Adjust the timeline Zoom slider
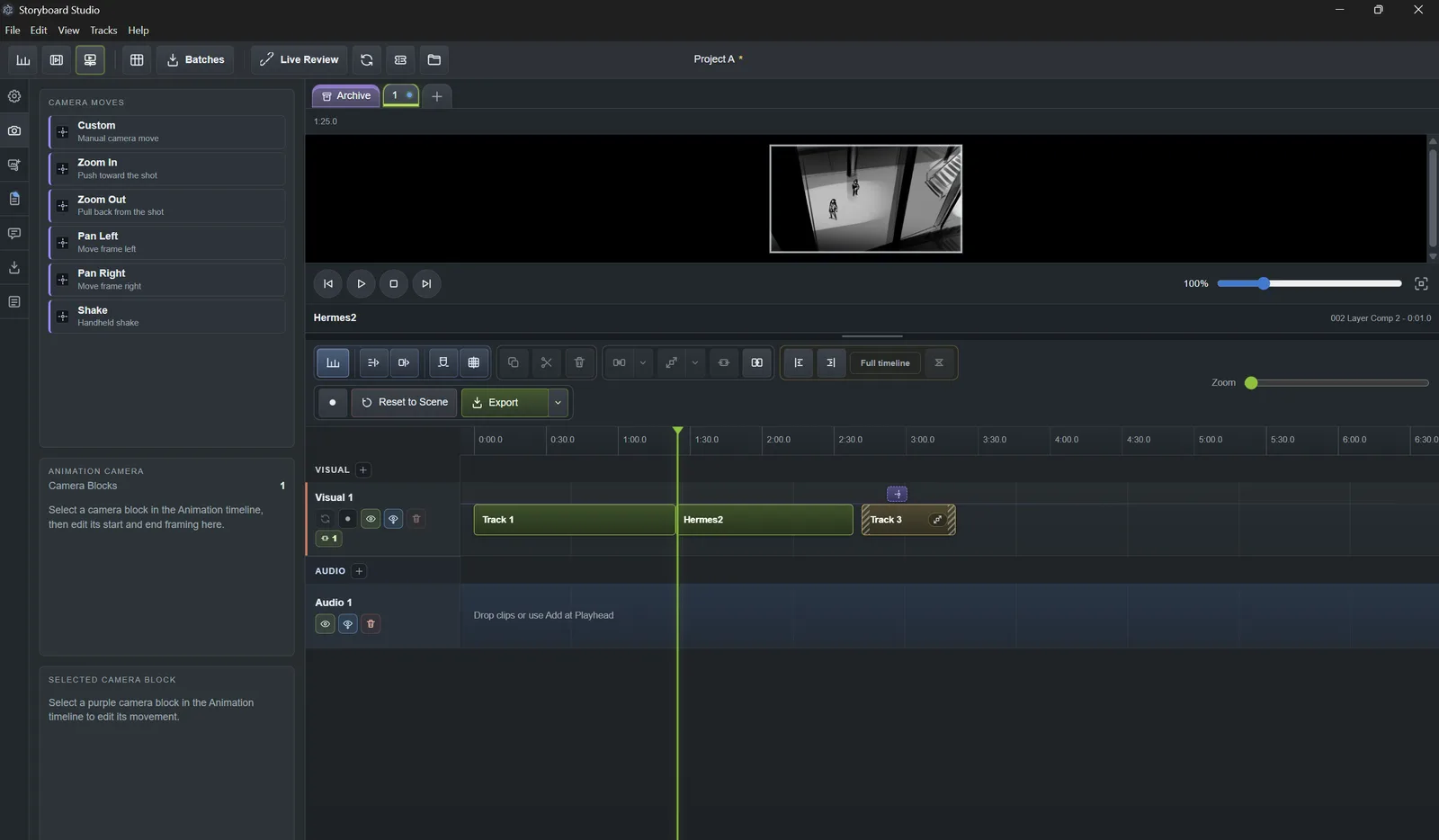Viewport: 1439px width, 840px height. (1339, 383)
